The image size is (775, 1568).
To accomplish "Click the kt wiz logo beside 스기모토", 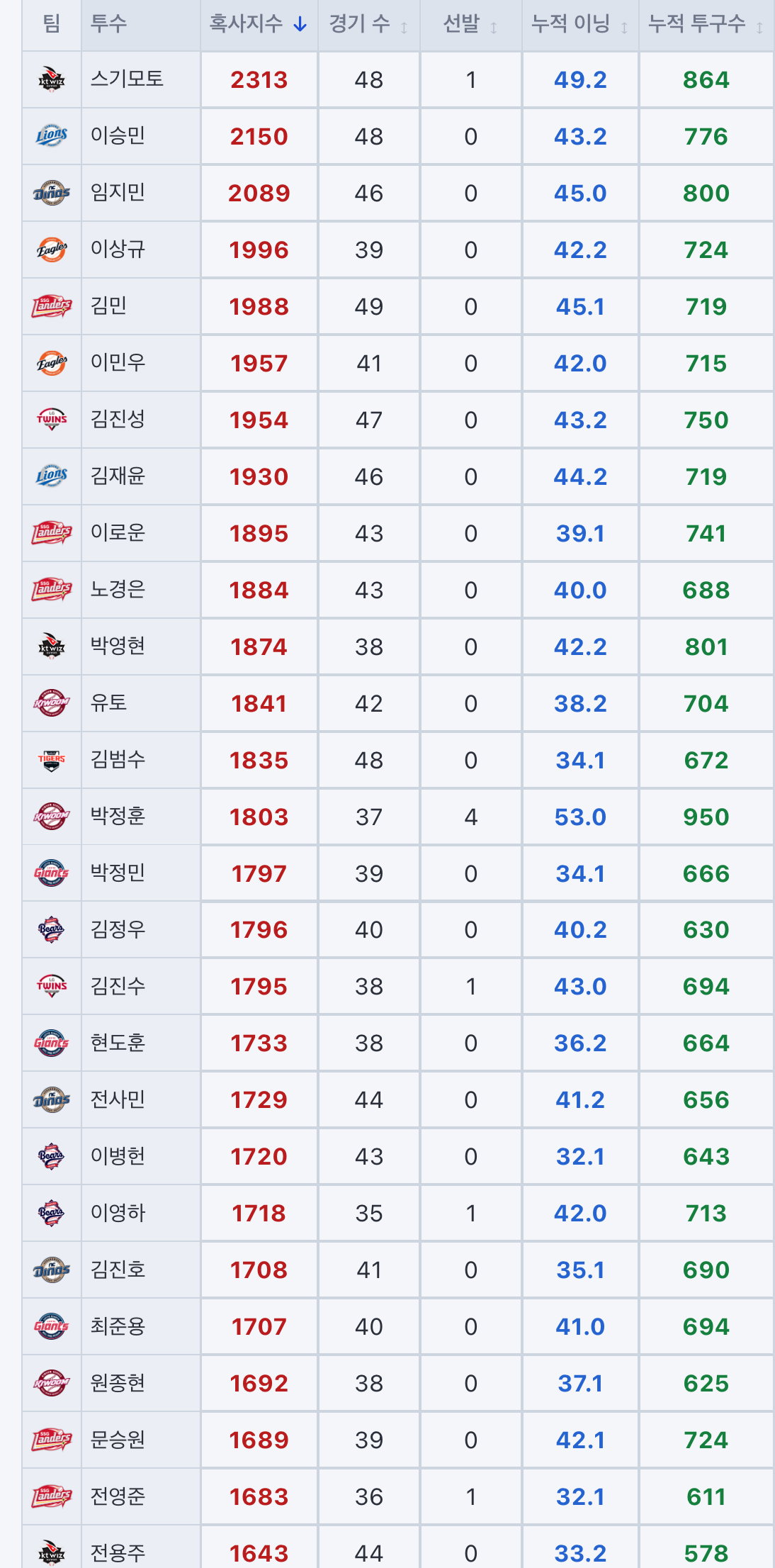I will 52,79.
